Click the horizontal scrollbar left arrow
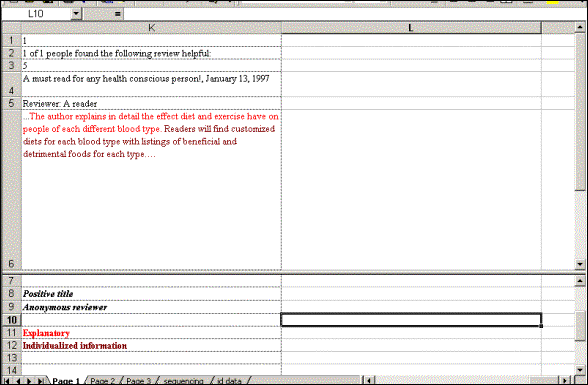The height and width of the screenshot is (385, 588). (x=369, y=381)
